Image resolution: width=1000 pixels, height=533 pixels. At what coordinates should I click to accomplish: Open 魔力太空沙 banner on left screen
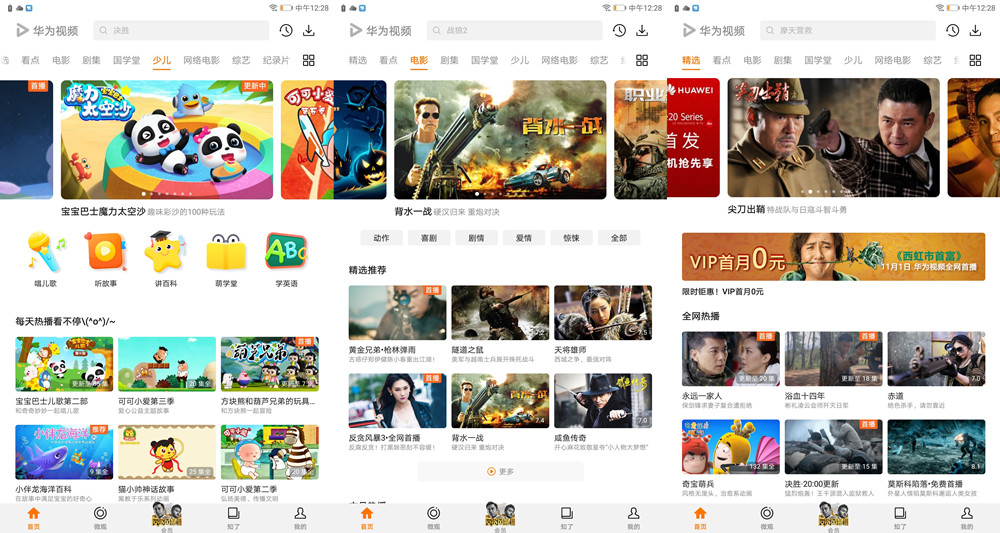click(x=167, y=140)
